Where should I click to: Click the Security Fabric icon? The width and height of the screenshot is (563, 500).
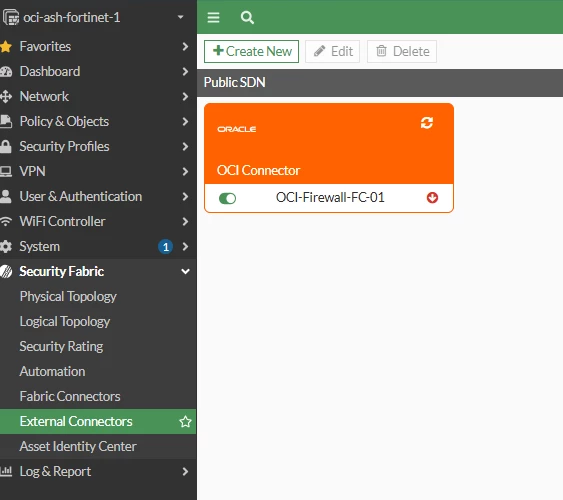tap(6, 271)
